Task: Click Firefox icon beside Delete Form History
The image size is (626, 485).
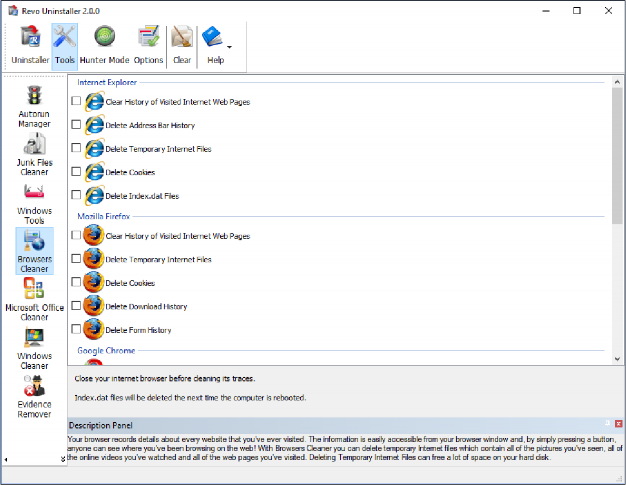Action: [x=94, y=329]
